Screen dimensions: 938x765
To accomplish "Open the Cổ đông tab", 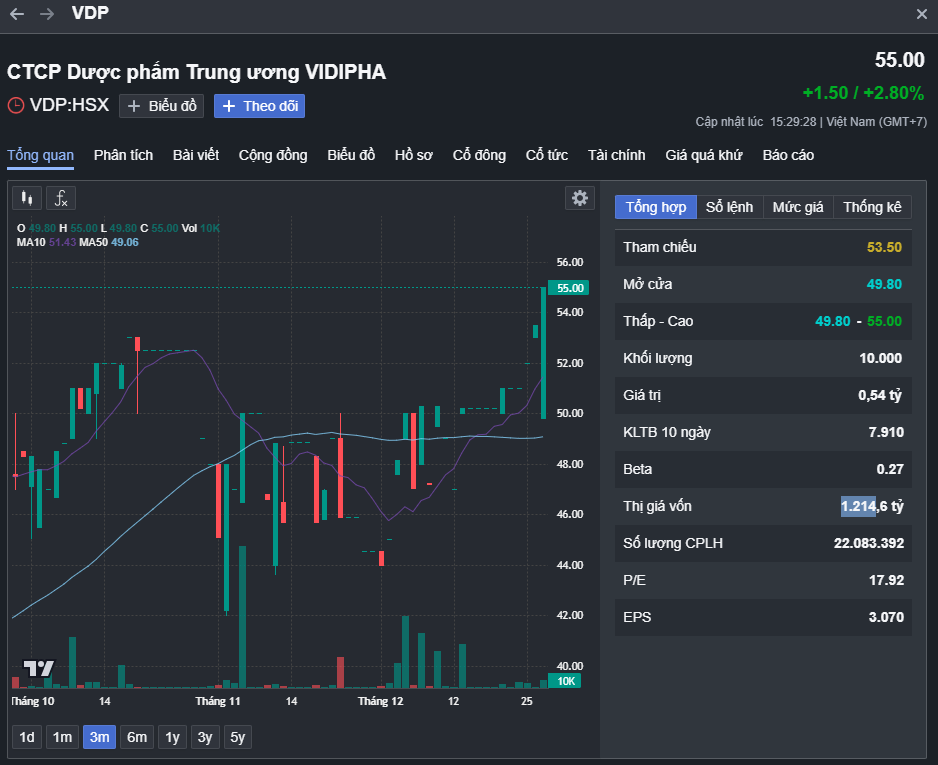I will [x=479, y=156].
